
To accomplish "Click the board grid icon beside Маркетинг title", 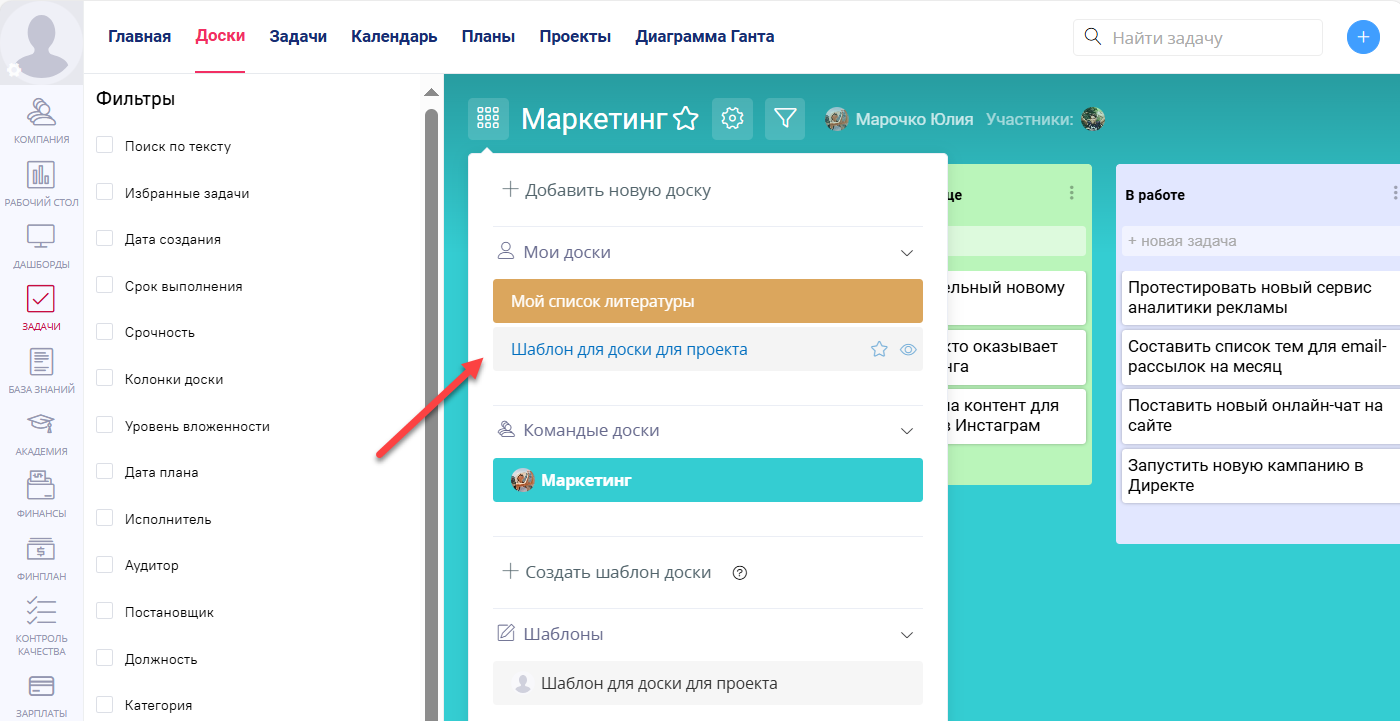I will tap(488, 118).
